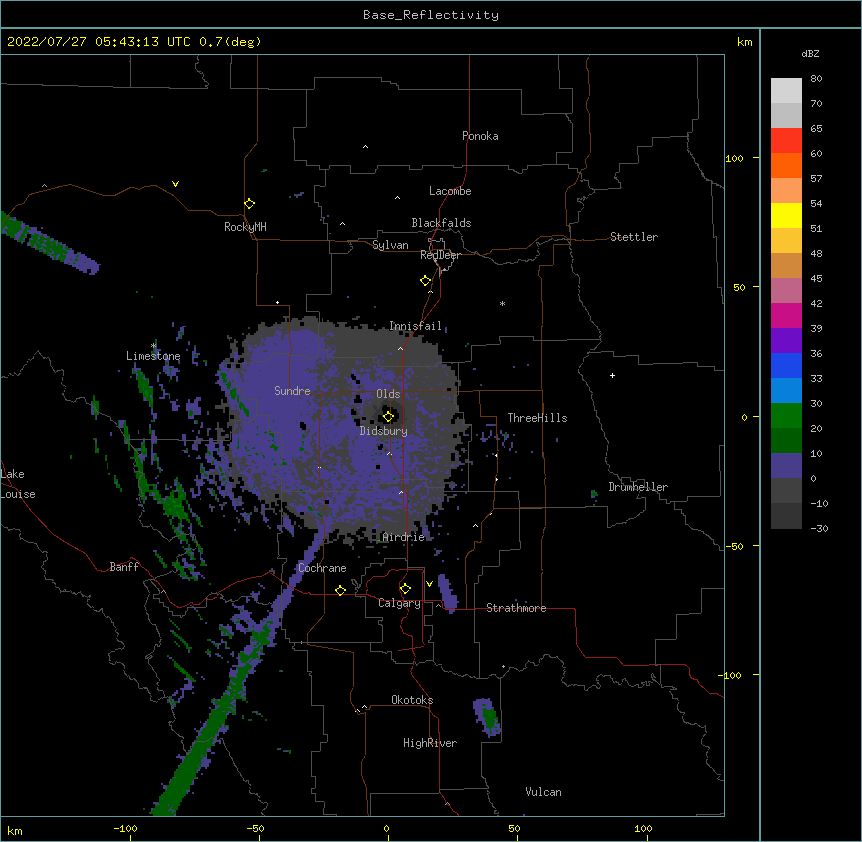Image resolution: width=862 pixels, height=842 pixels.
Task: Click the Ponoka city label
Action: point(480,136)
